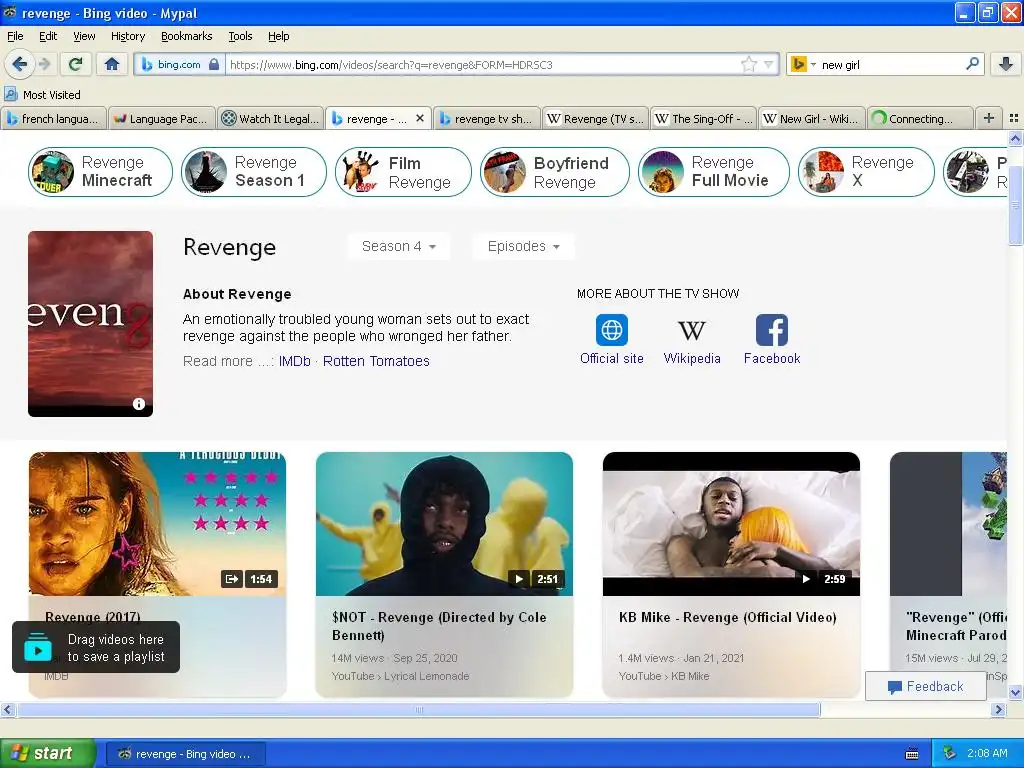
Task: Click in the URL address field
Action: 483,64
